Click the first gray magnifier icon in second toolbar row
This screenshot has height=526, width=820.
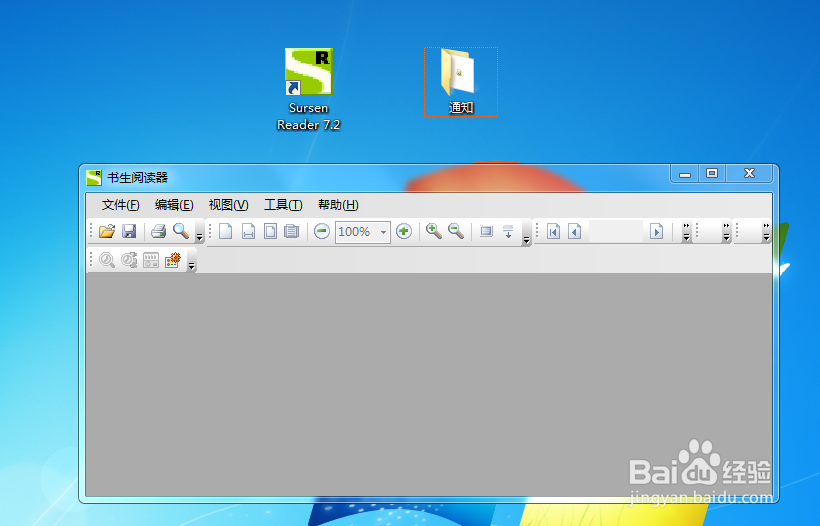107,260
